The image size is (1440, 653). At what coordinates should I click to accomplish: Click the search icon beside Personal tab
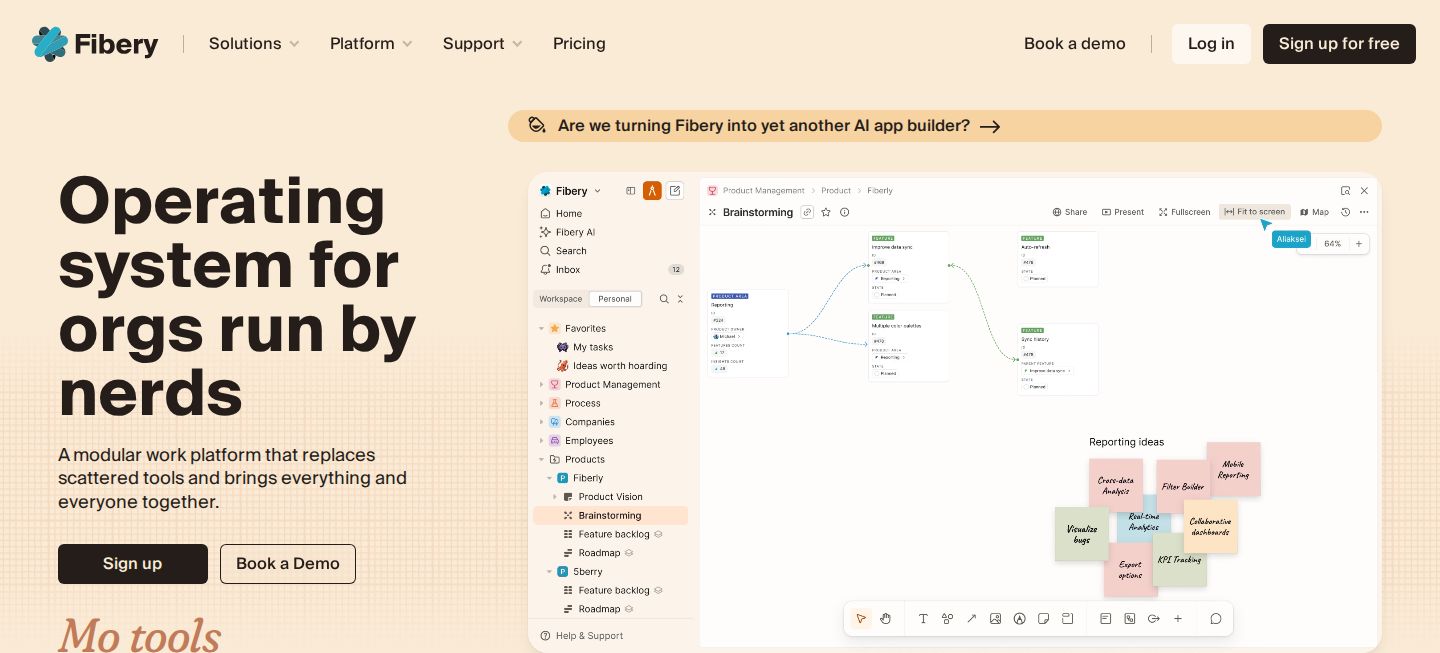tap(664, 299)
